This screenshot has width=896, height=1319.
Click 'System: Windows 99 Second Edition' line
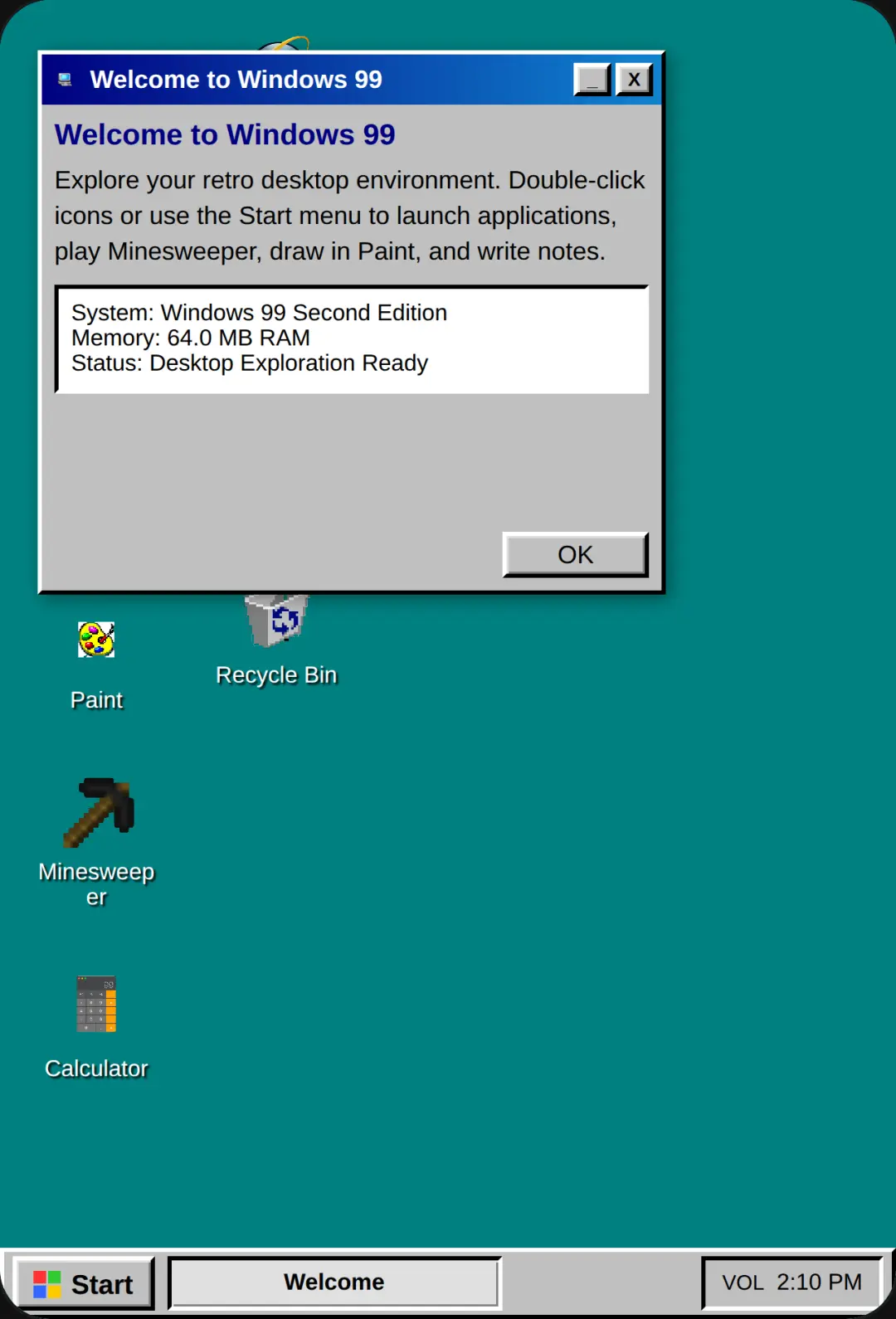click(259, 313)
